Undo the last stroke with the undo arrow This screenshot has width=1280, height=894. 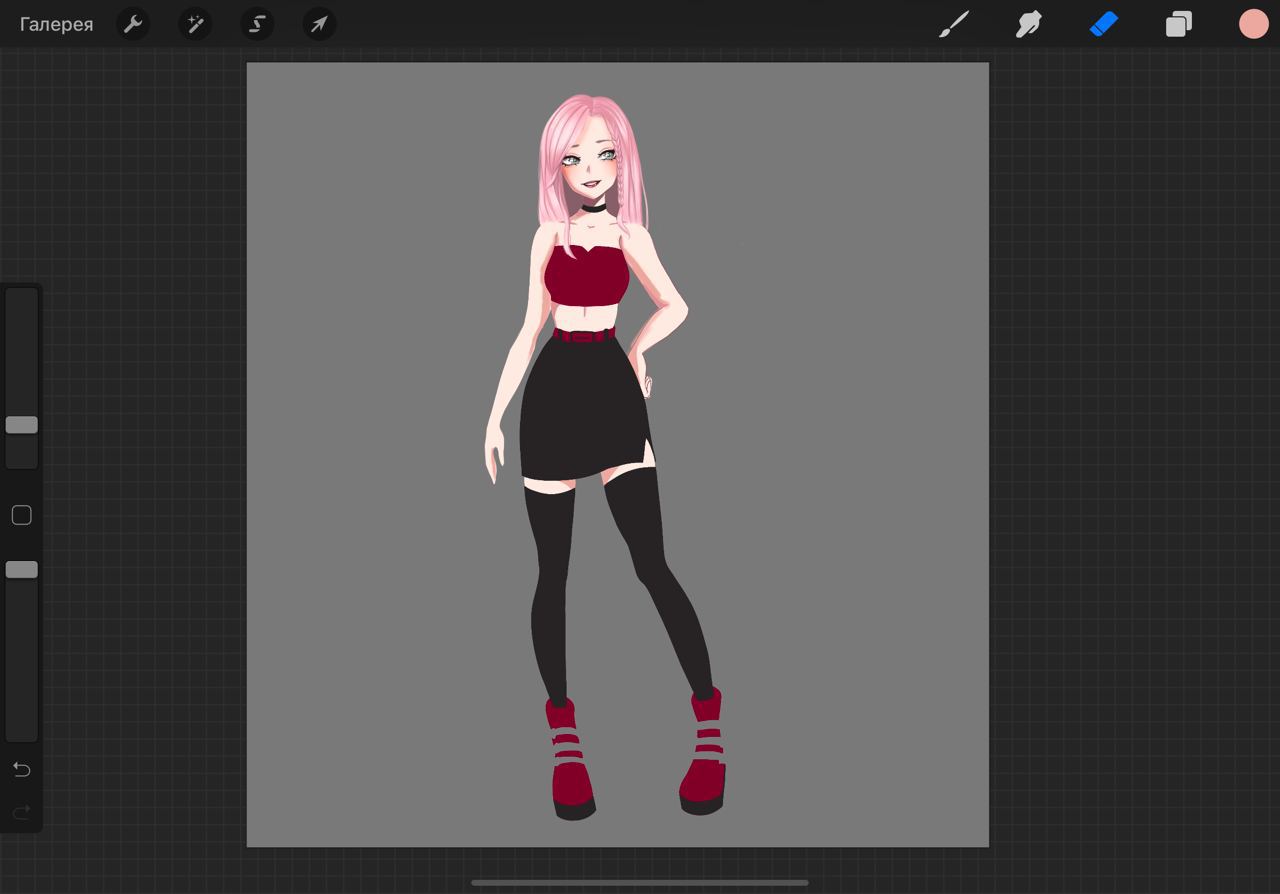[x=21, y=769]
